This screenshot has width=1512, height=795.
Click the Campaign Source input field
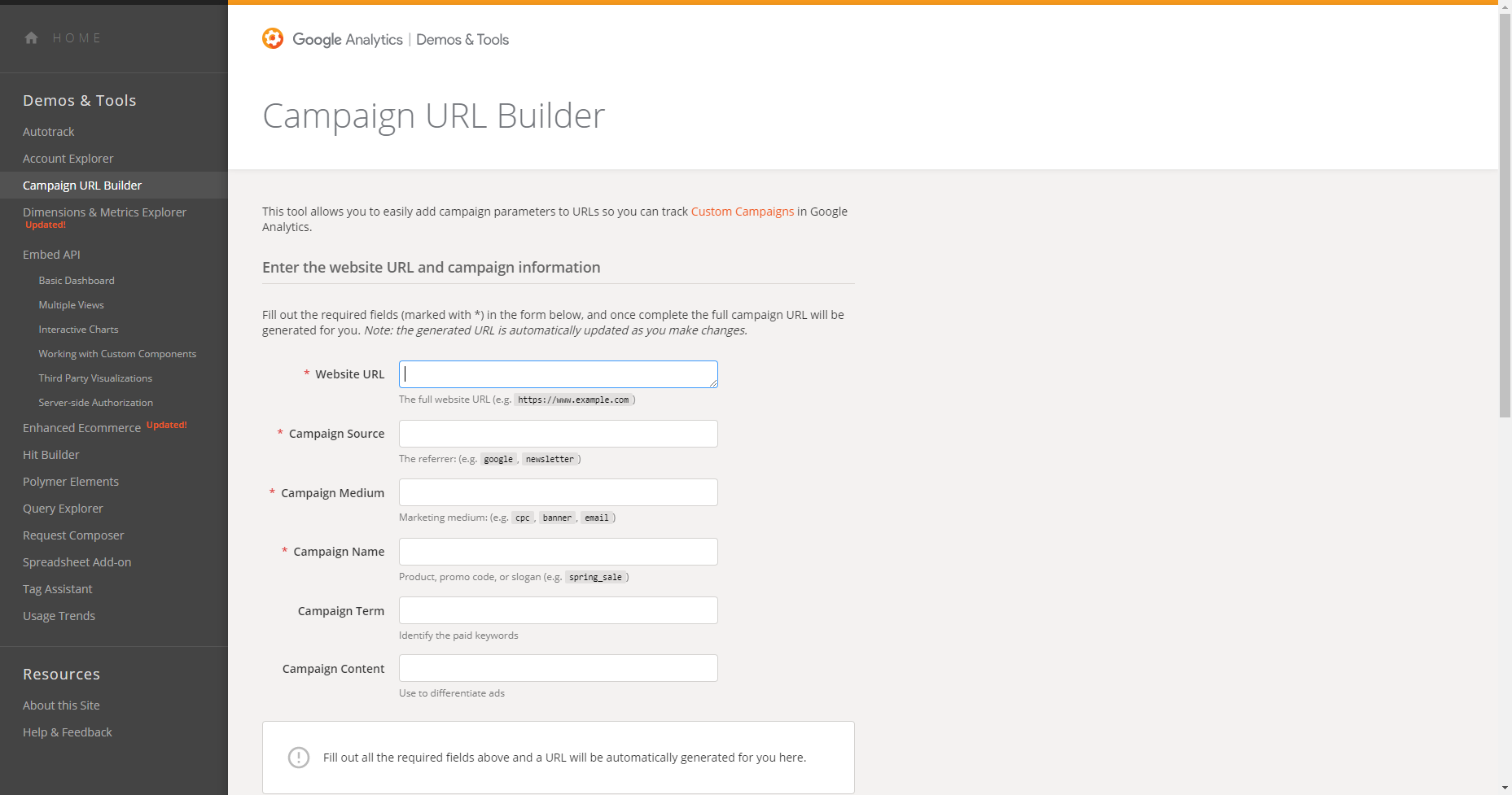pos(559,434)
